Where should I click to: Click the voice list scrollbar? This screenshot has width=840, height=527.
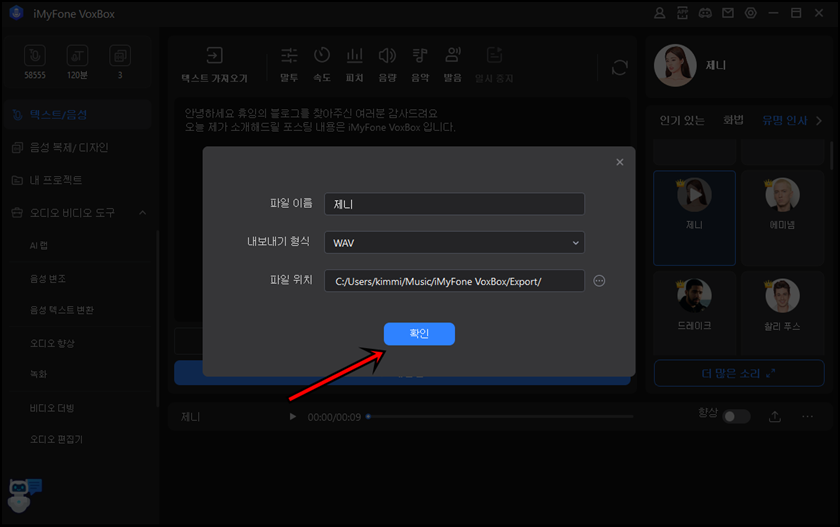click(x=831, y=156)
